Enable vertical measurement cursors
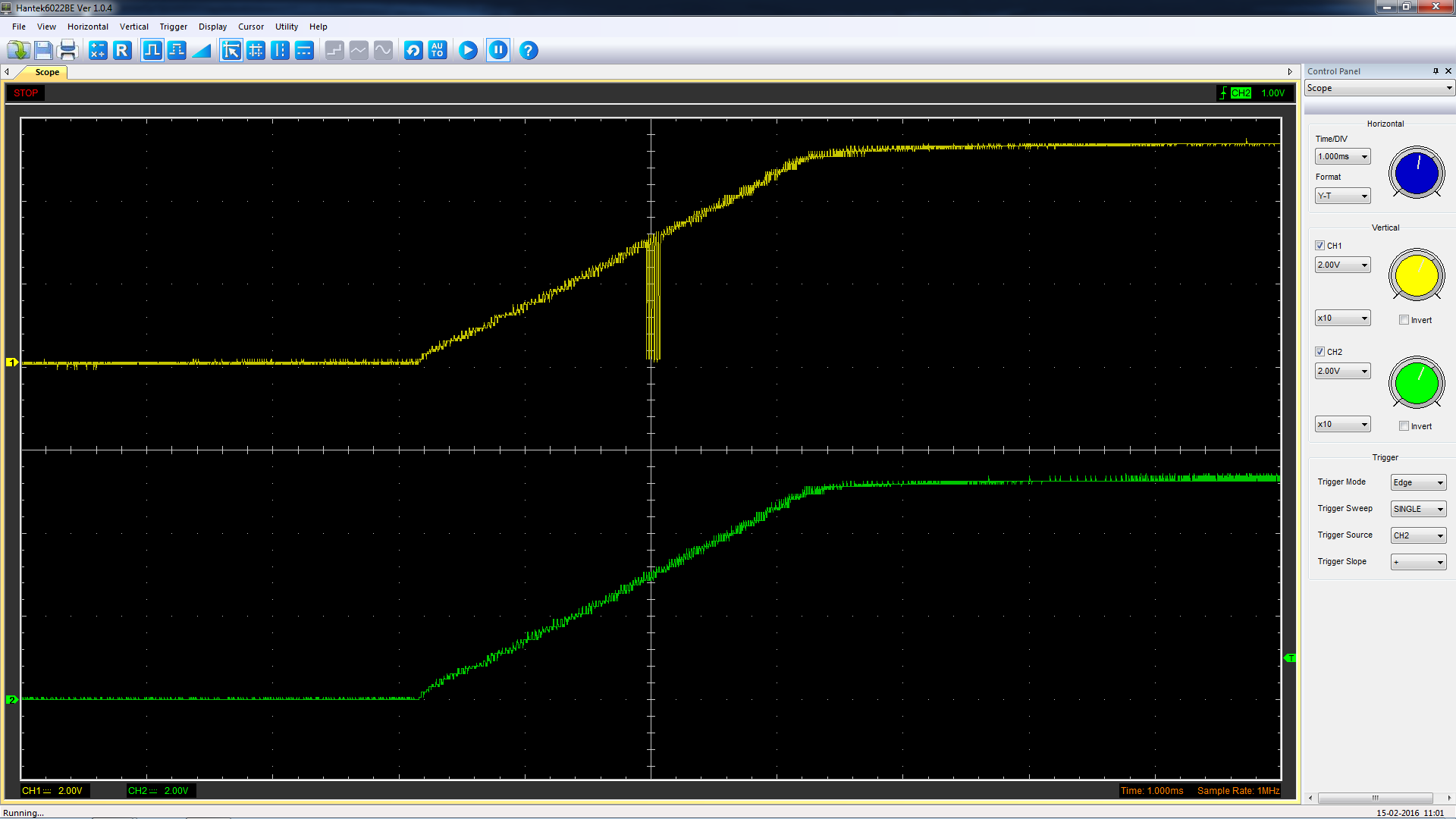1456x819 pixels. [280, 50]
